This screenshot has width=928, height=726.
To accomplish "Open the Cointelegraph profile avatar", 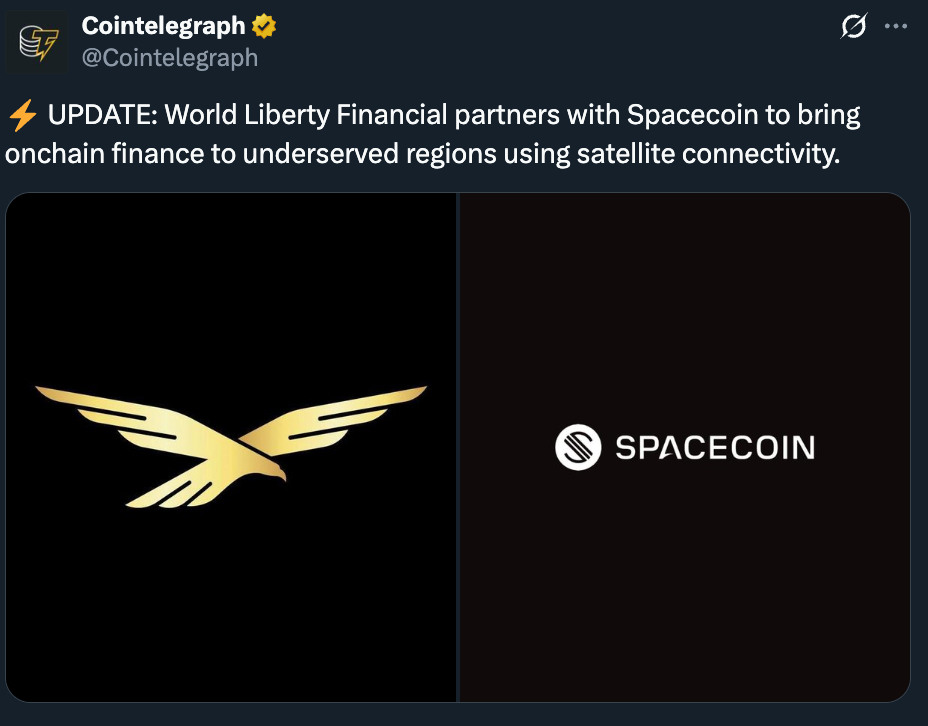I will click(x=36, y=40).
